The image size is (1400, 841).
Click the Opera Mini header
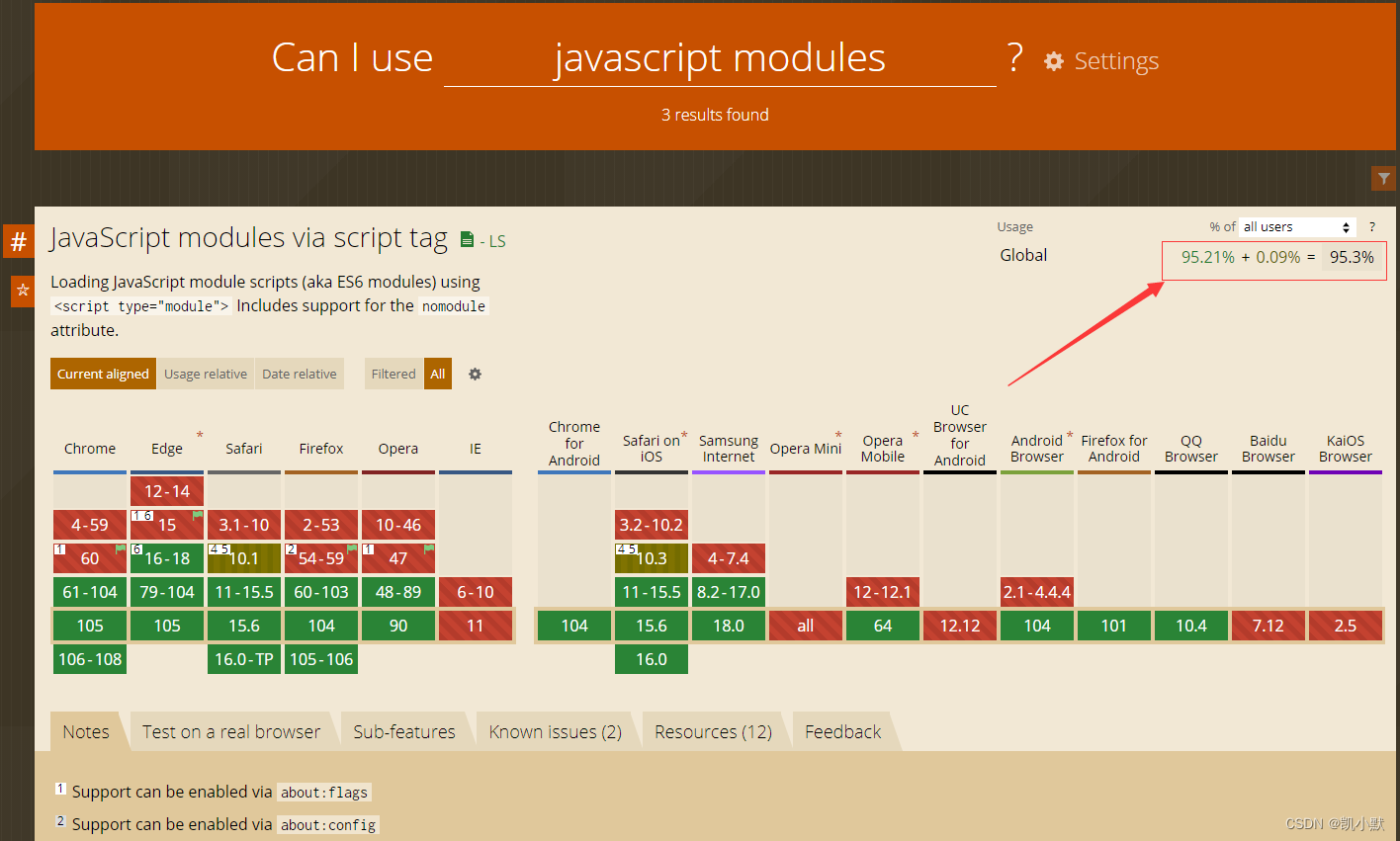(x=806, y=449)
